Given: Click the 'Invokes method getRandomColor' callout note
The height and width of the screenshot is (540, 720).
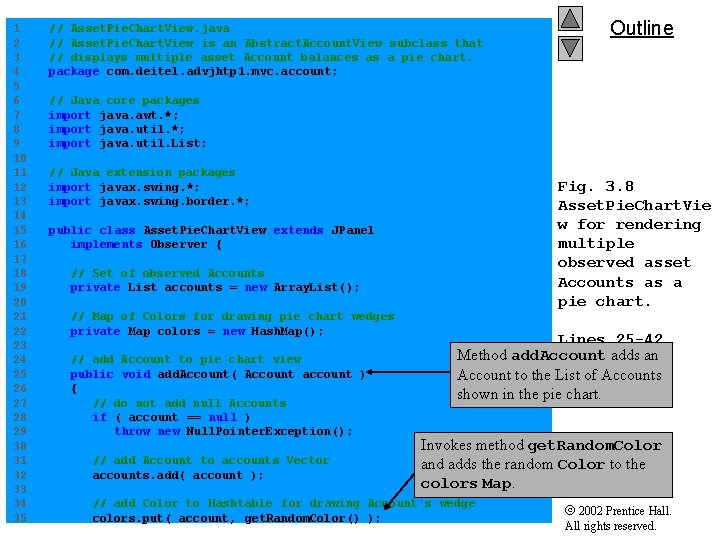Looking at the screenshot, I should 543,465.
